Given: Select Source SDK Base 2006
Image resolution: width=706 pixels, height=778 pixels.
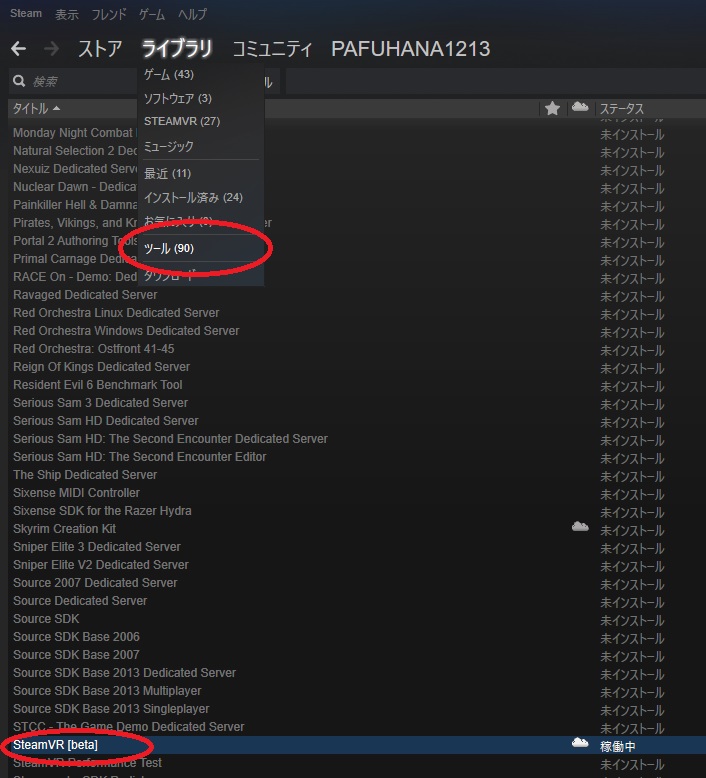Looking at the screenshot, I should tap(76, 637).
